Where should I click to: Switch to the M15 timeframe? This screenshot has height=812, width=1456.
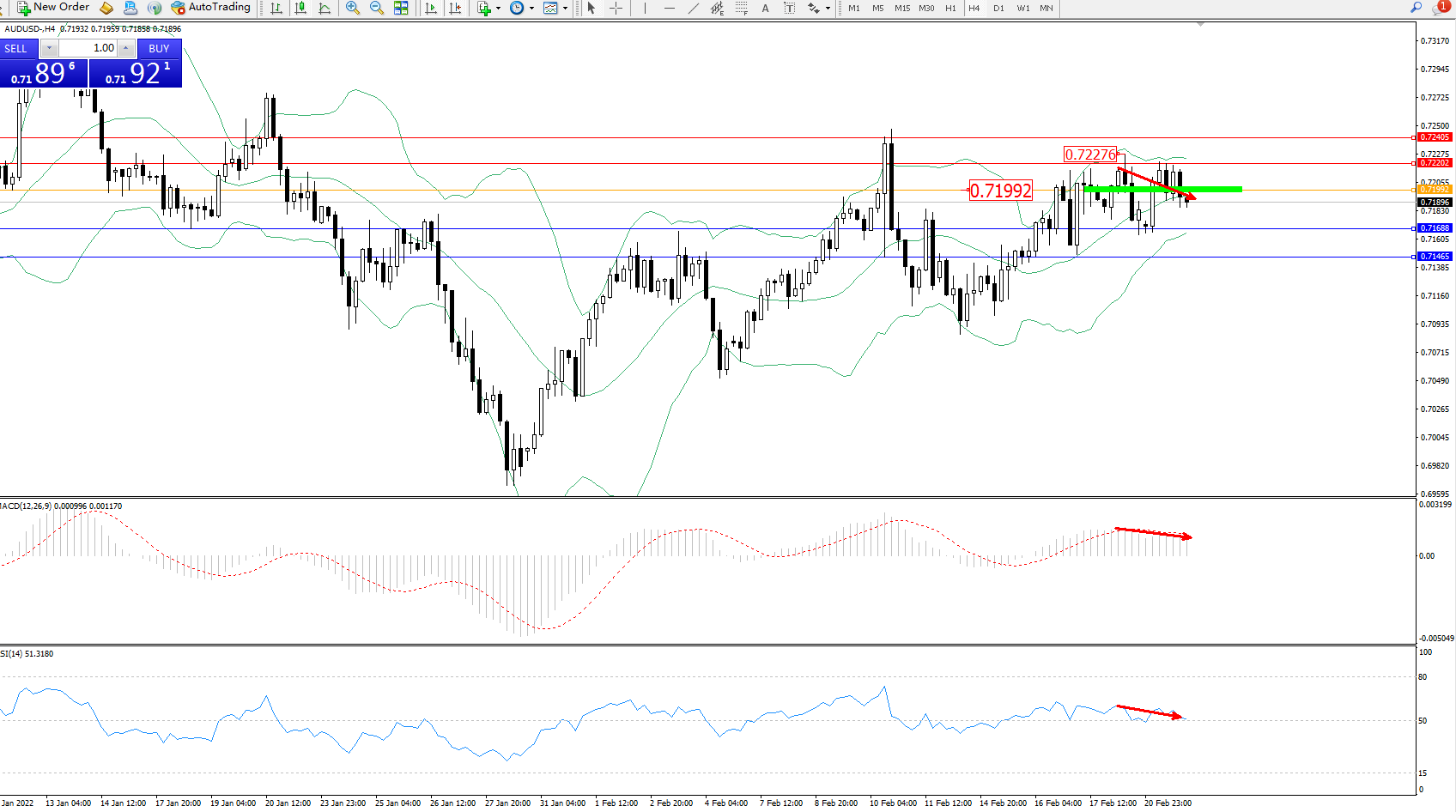point(901,8)
